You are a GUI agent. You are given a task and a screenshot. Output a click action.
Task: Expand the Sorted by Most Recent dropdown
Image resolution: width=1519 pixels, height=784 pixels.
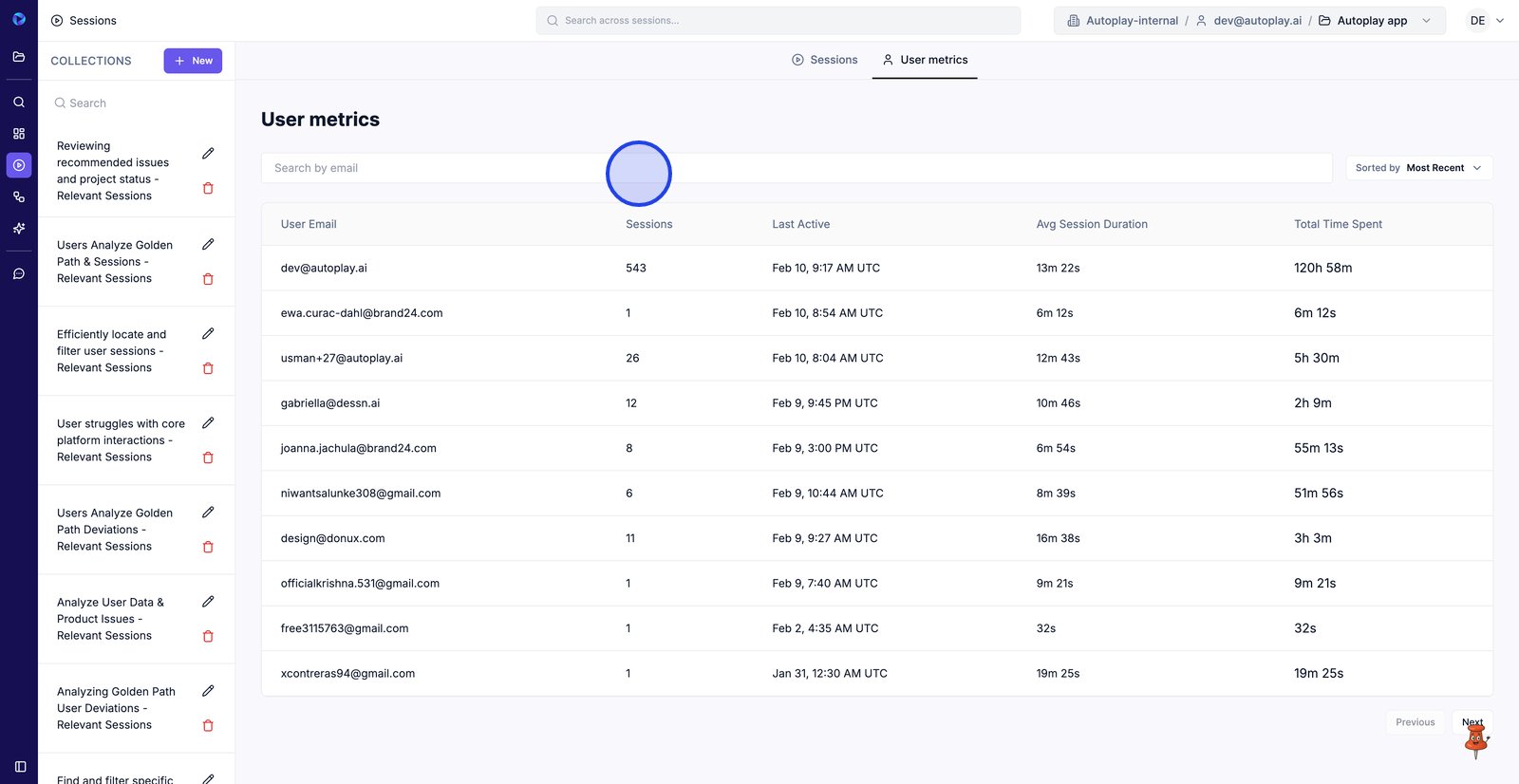pos(1418,168)
